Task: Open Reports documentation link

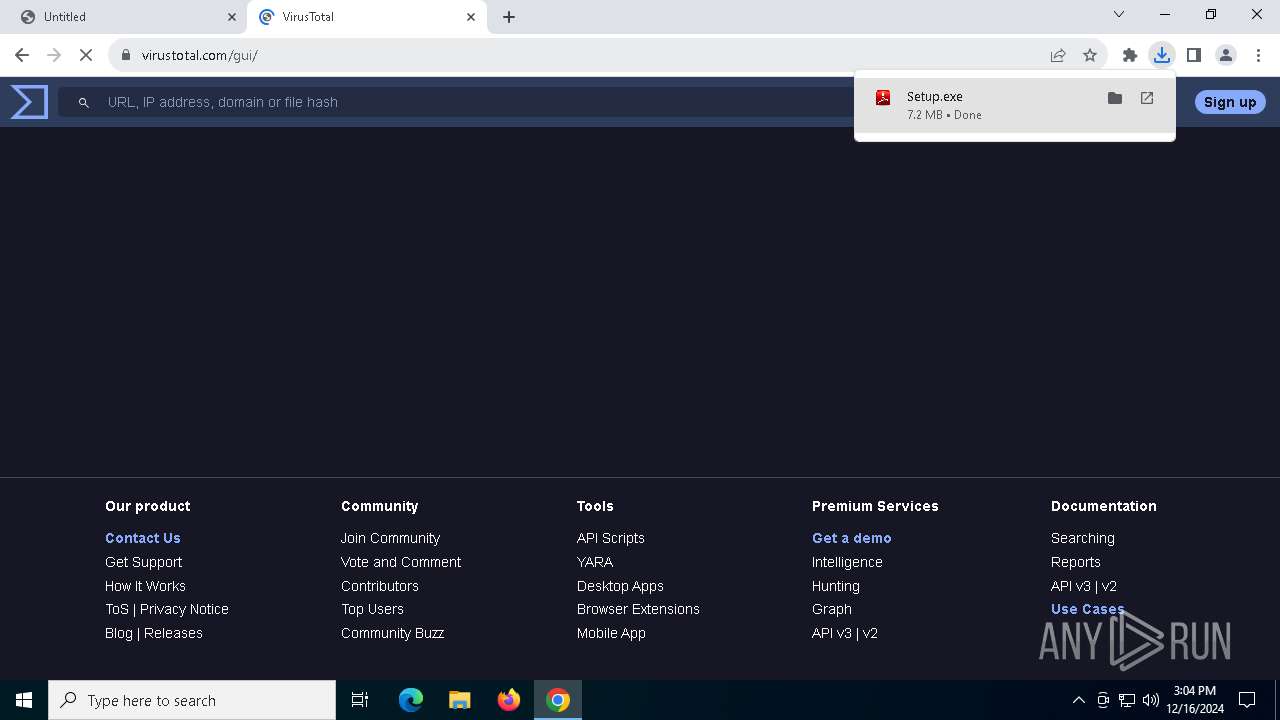Action: [1076, 562]
